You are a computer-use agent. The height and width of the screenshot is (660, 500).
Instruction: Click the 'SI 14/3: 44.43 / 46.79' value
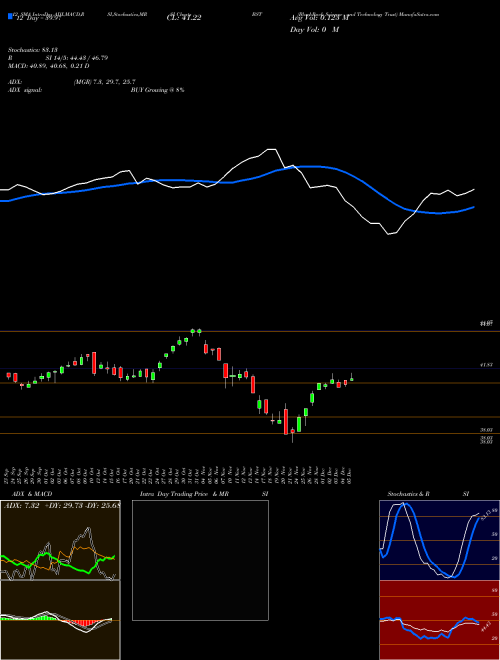coord(77,58)
